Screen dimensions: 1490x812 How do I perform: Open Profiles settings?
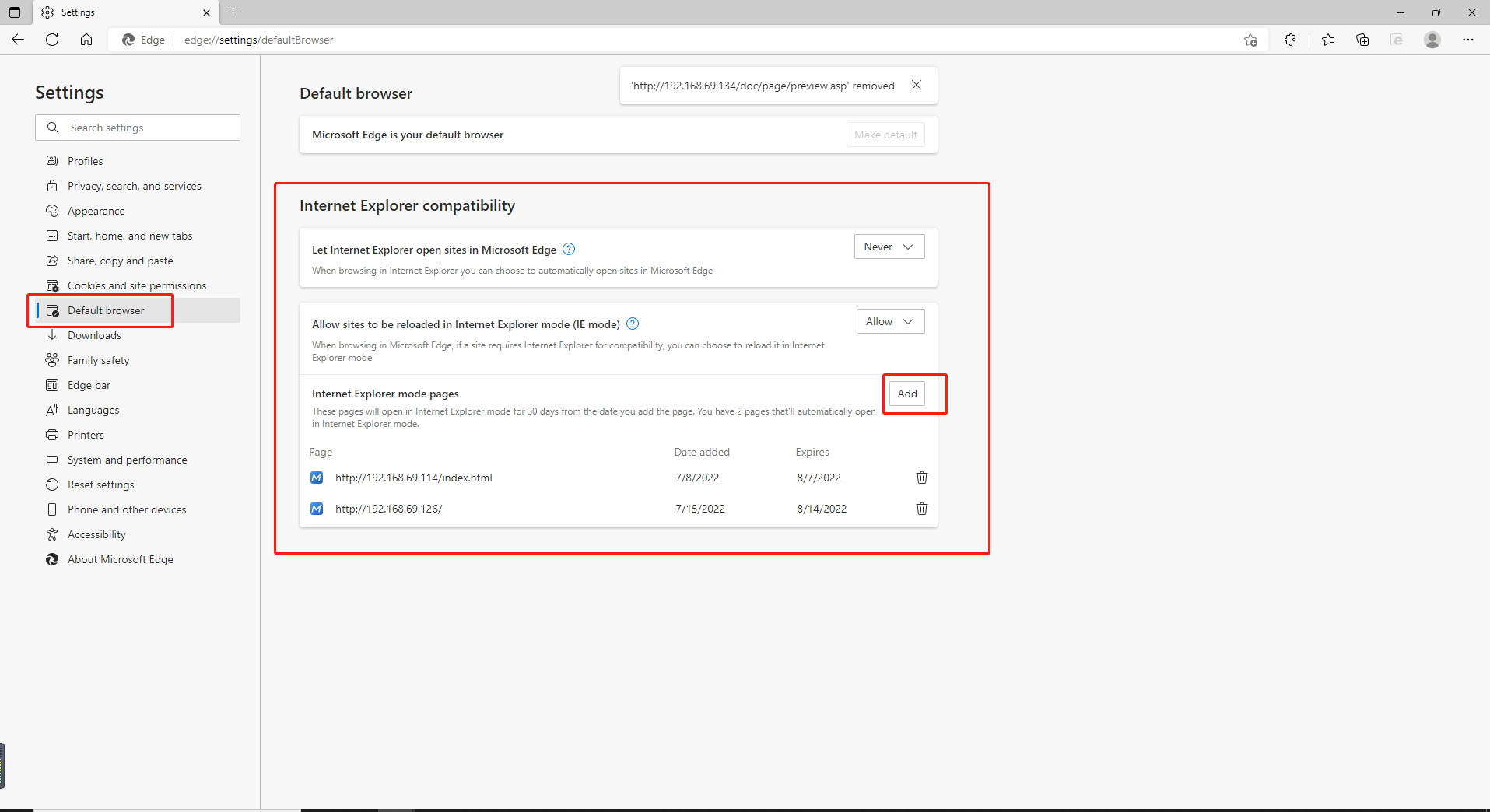(x=138, y=161)
